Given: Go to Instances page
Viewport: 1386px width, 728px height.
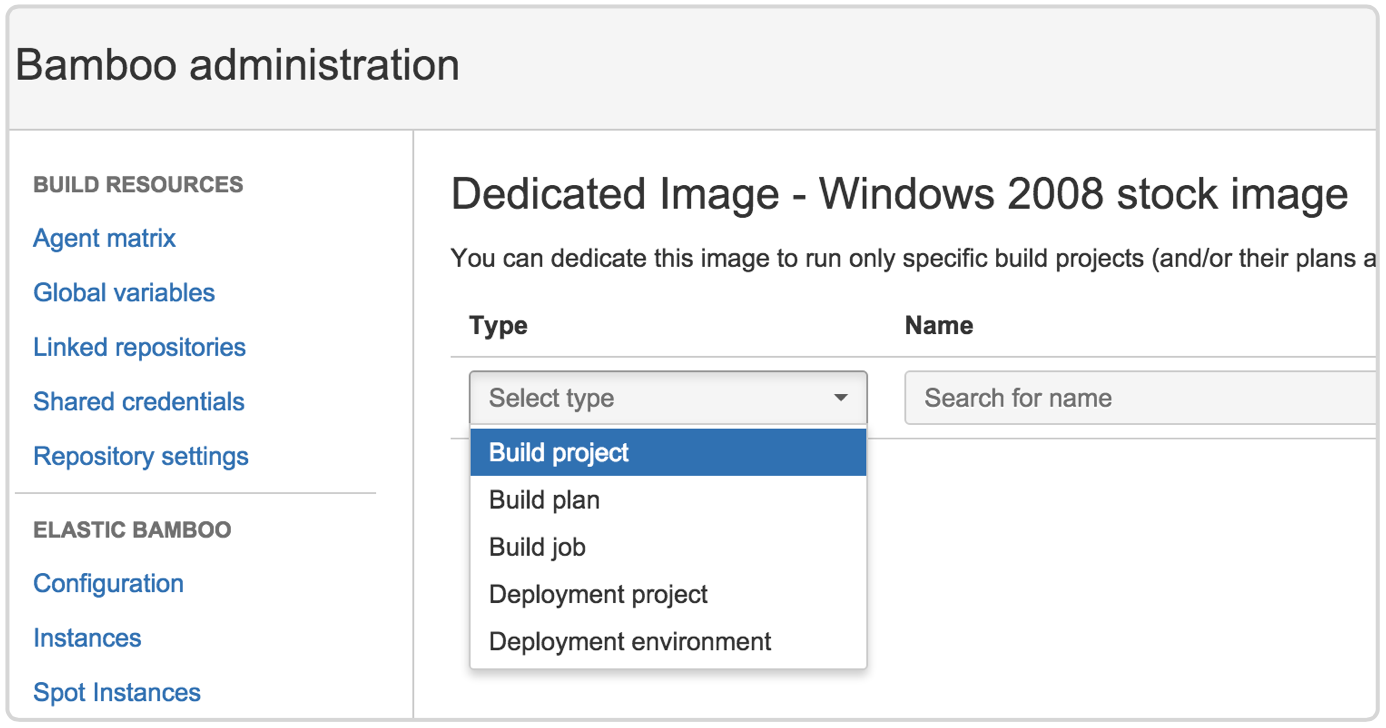Looking at the screenshot, I should coord(87,638).
